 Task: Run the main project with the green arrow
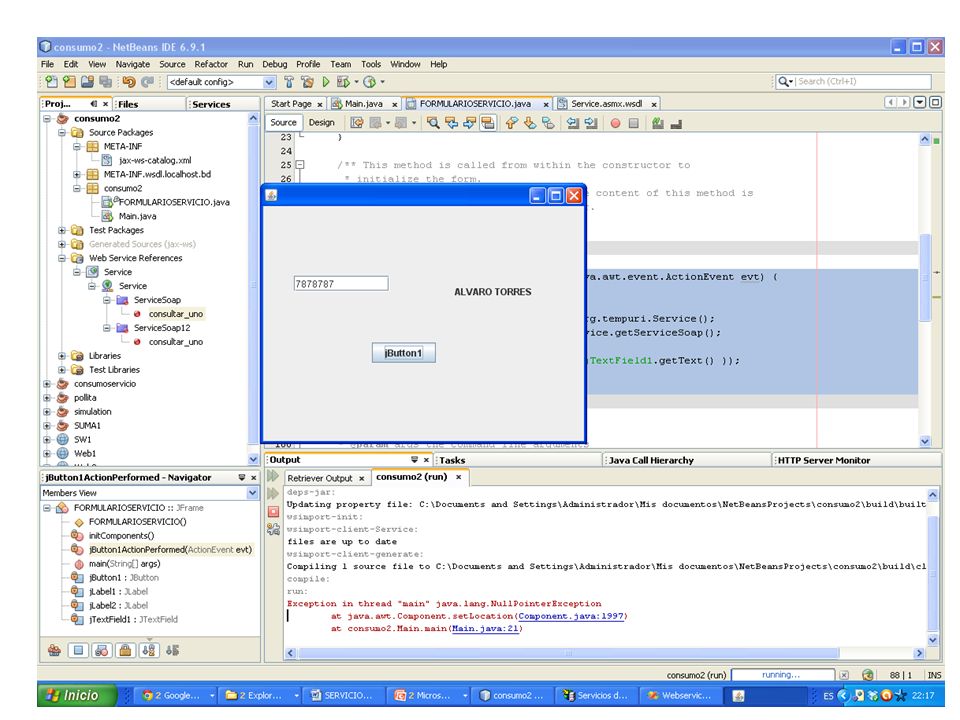pyautogui.click(x=326, y=81)
